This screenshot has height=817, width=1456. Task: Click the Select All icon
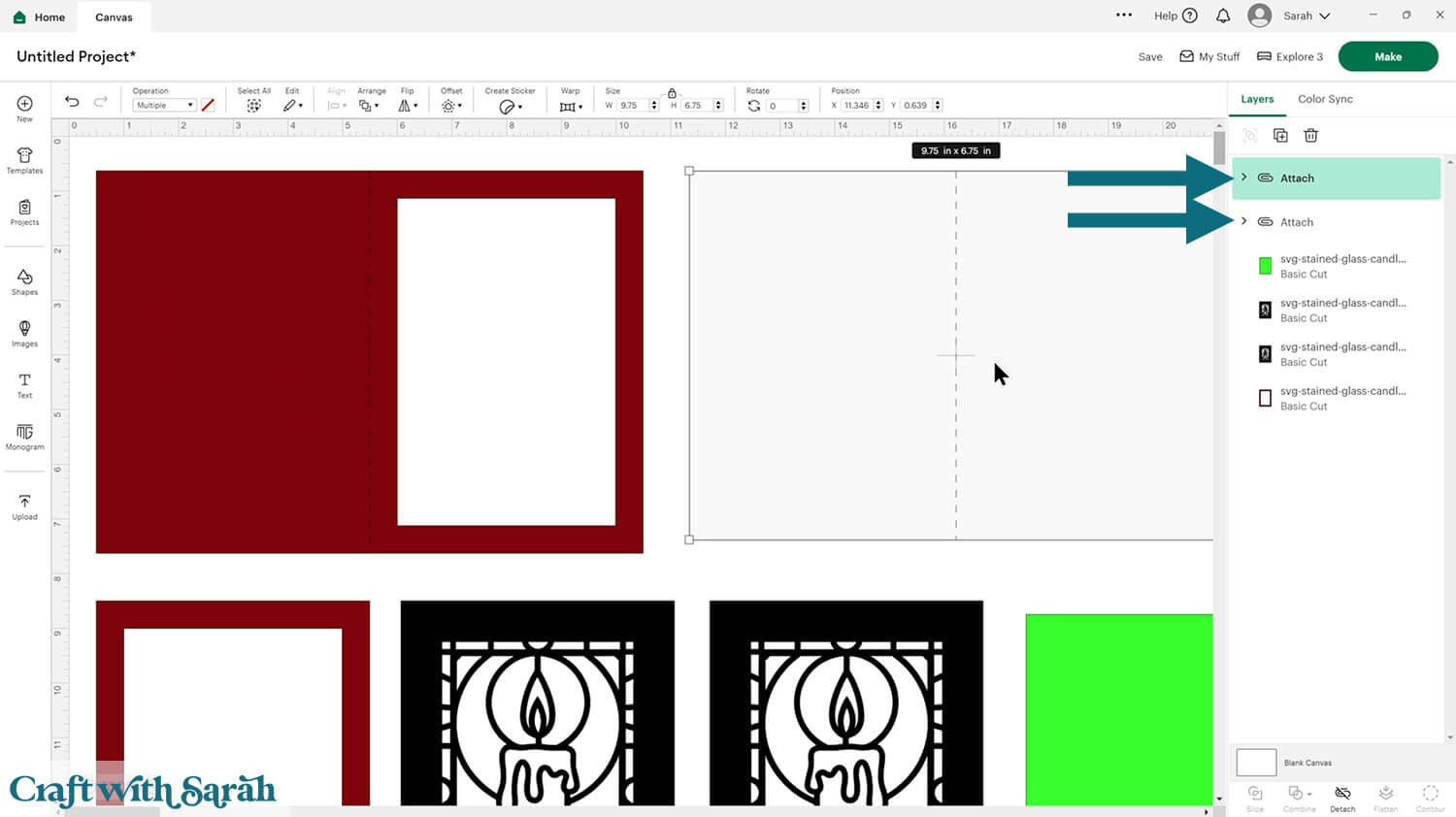coord(253,106)
